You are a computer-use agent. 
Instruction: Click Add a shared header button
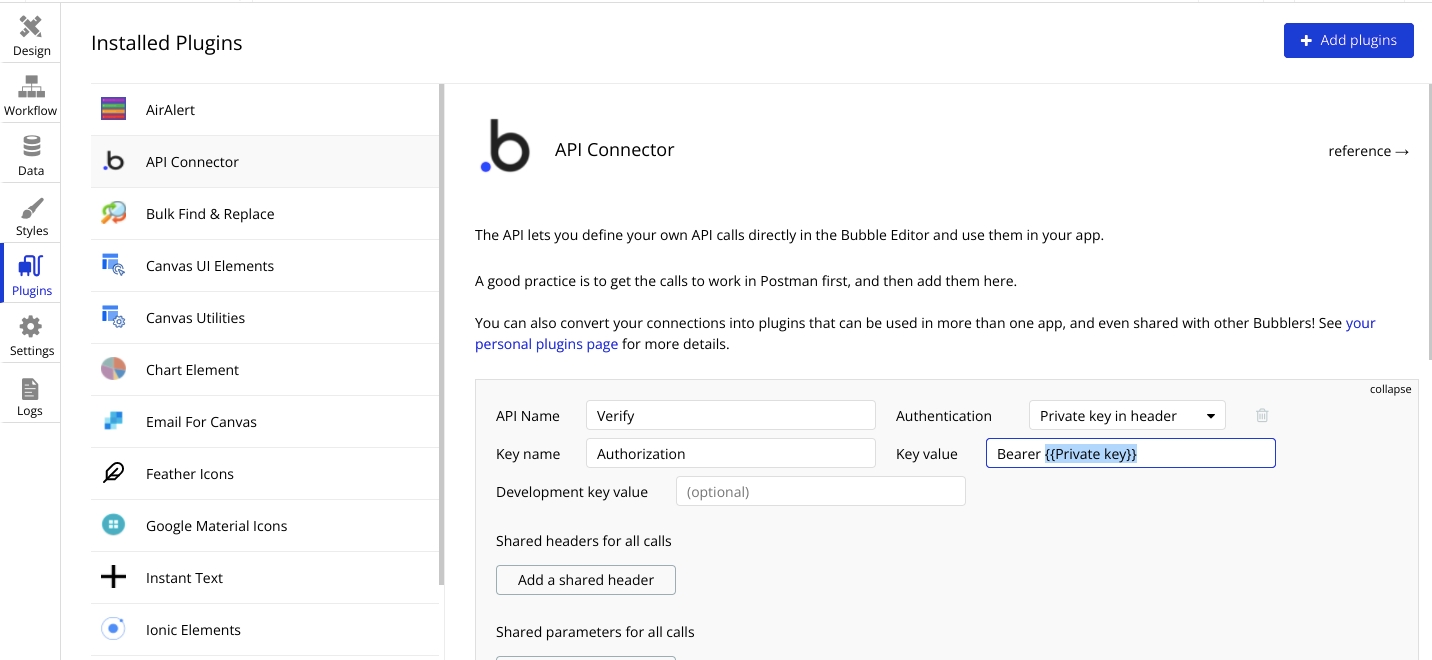click(x=585, y=580)
